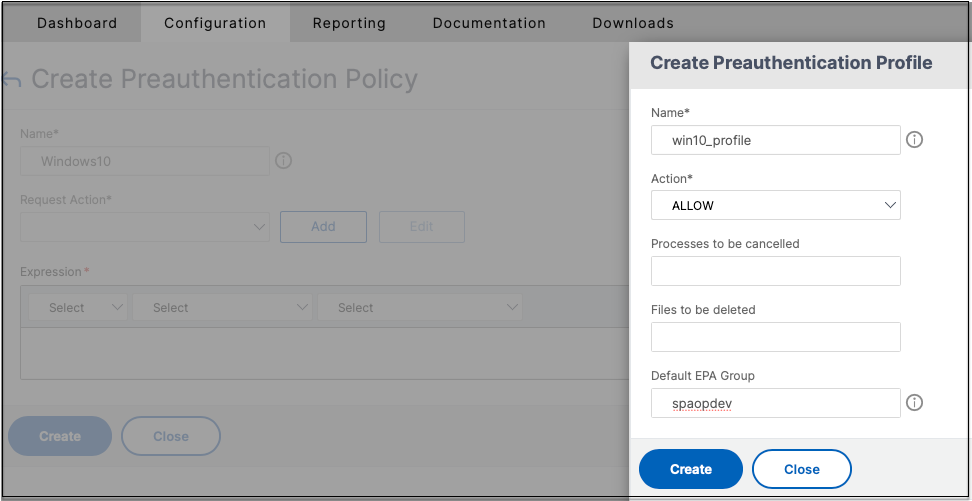Open the first Expression Select dropdown
Screen dimensions: 972x501
77,308
